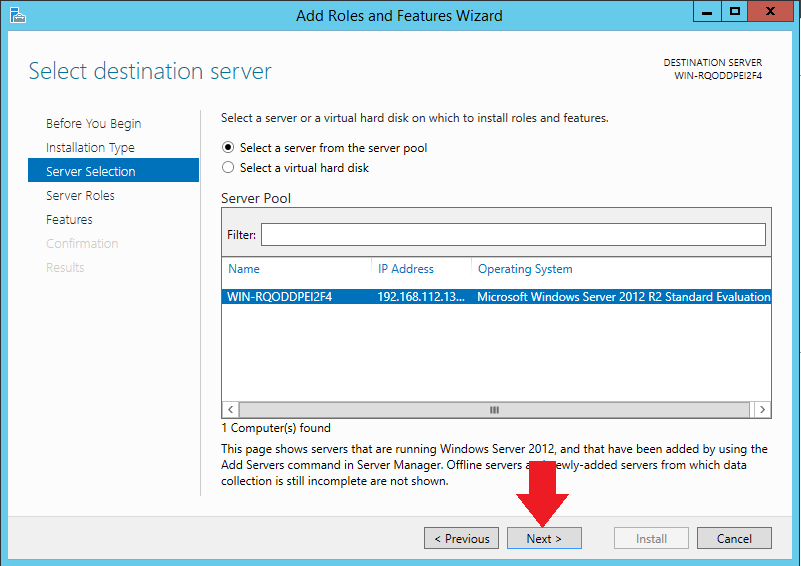Choose the virtual hard disk radio button
This screenshot has height=566, width=801.
[228, 168]
